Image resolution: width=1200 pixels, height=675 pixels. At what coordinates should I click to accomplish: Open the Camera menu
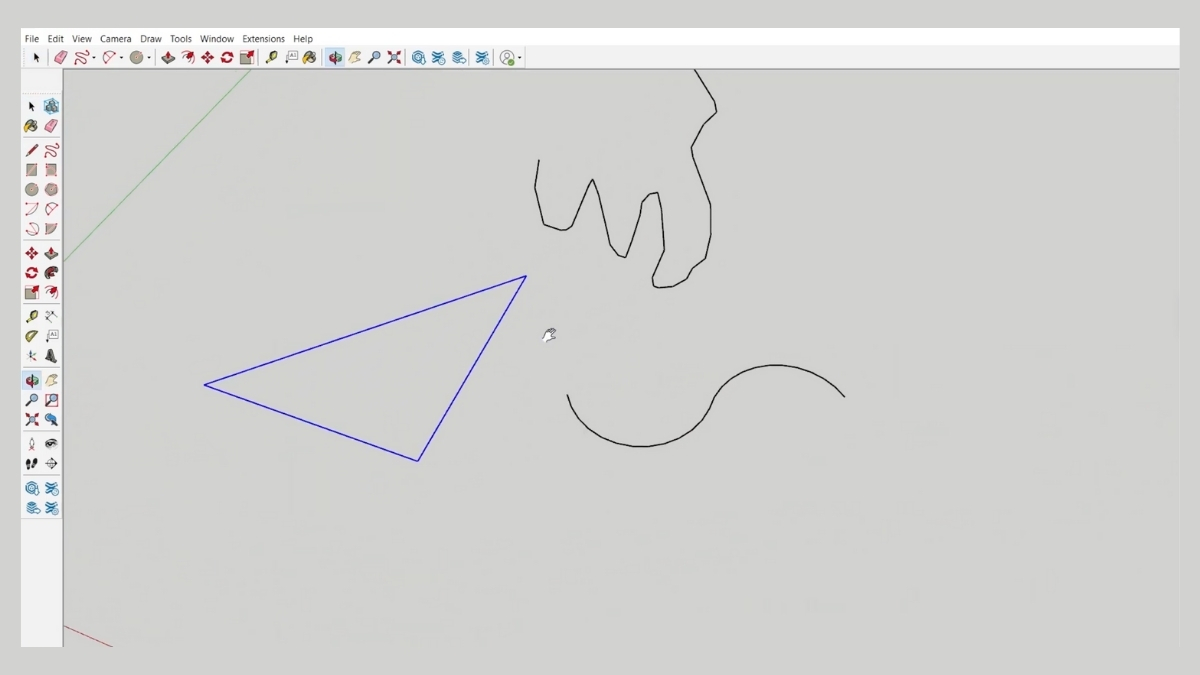click(x=116, y=38)
